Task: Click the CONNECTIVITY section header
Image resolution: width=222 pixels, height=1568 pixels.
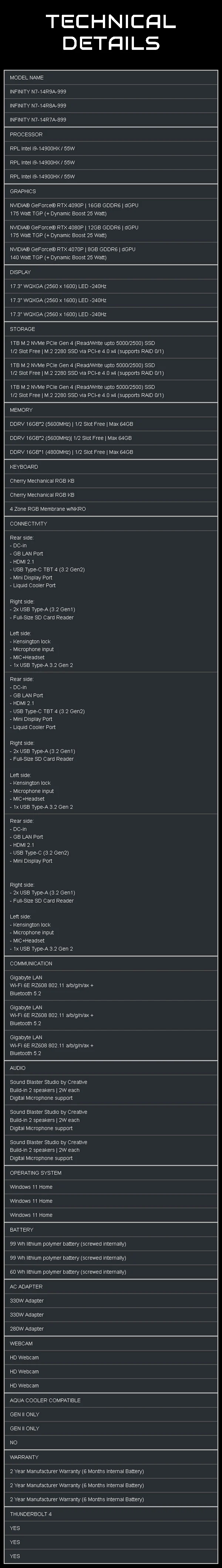Action: [x=28, y=524]
